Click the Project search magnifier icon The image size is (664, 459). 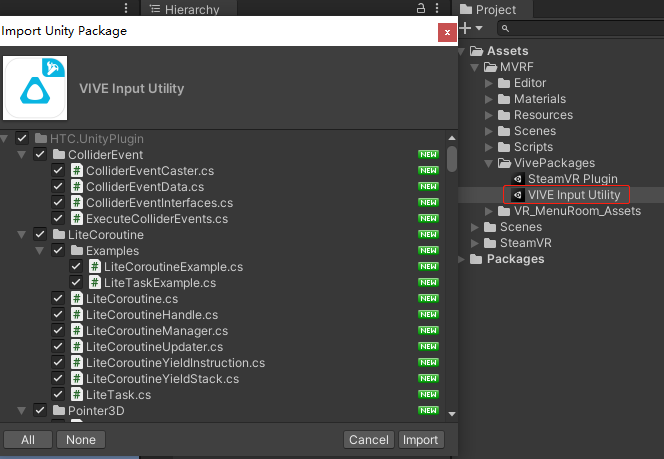tap(505, 28)
